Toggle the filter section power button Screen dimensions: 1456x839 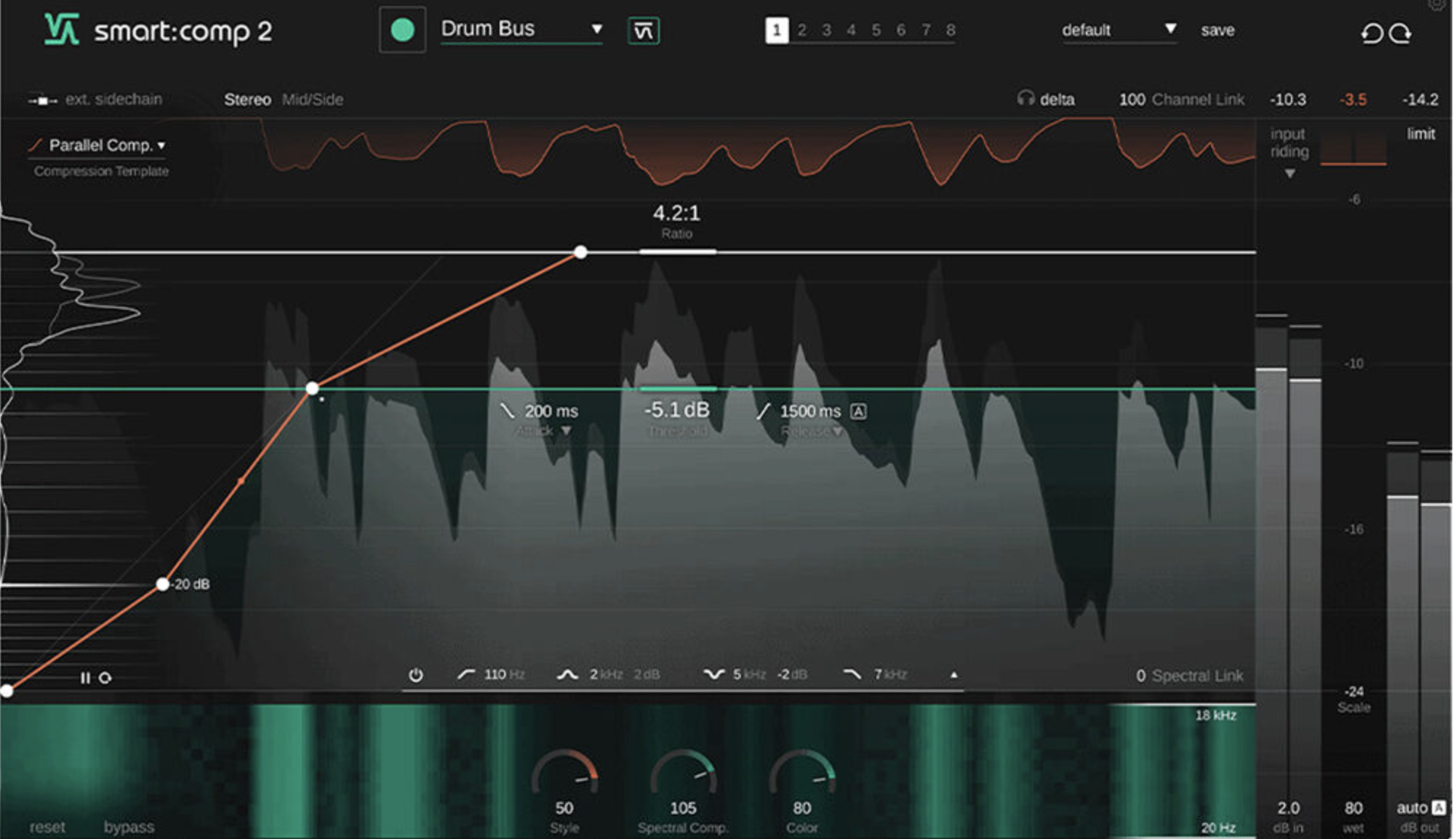pyautogui.click(x=417, y=674)
